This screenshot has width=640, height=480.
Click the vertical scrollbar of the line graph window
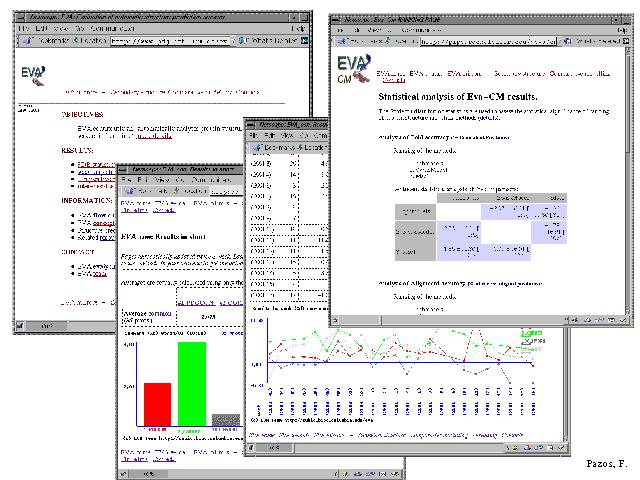pyautogui.click(x=566, y=385)
